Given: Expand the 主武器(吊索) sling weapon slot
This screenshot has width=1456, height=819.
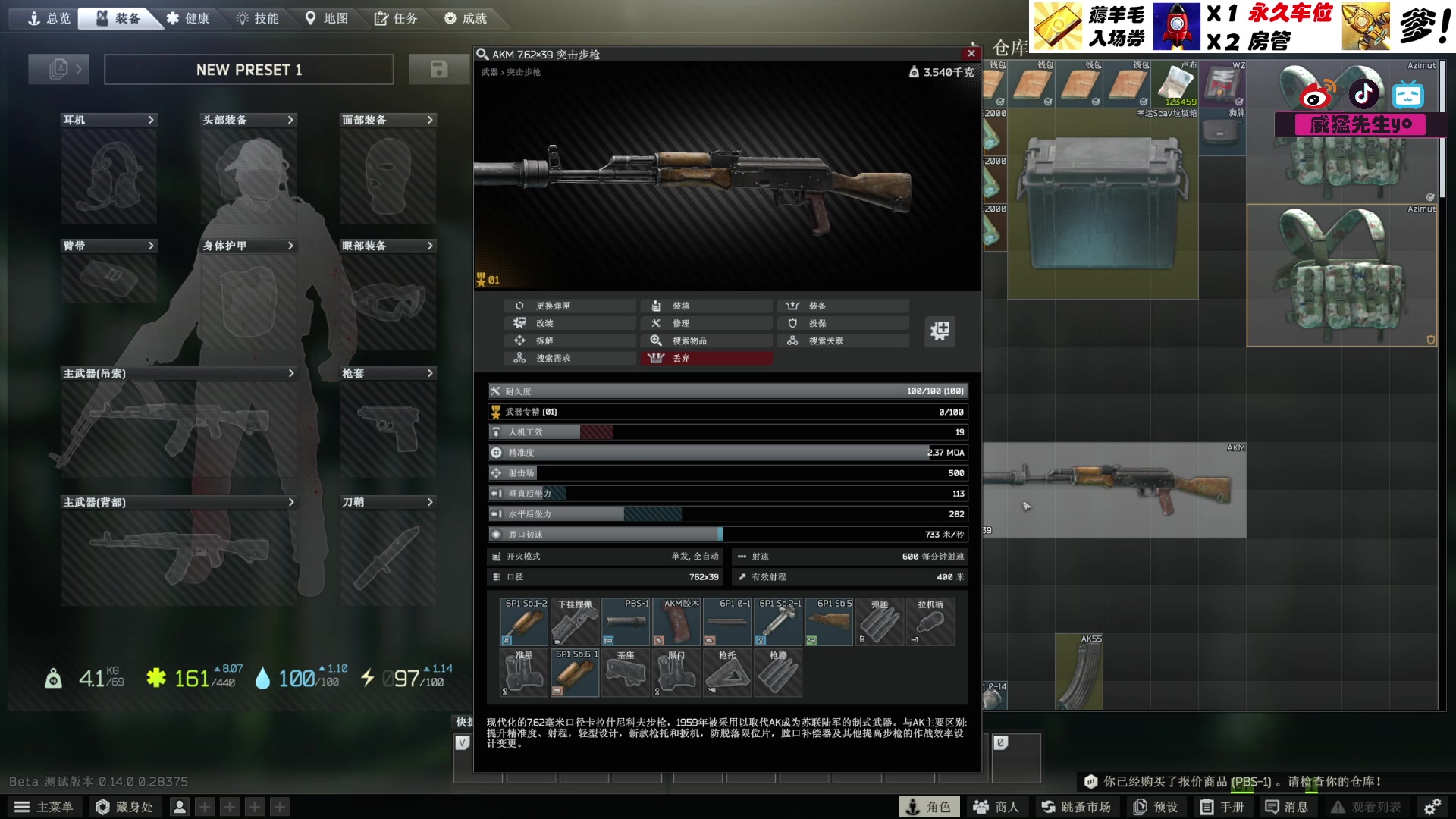Looking at the screenshot, I should (179, 373).
